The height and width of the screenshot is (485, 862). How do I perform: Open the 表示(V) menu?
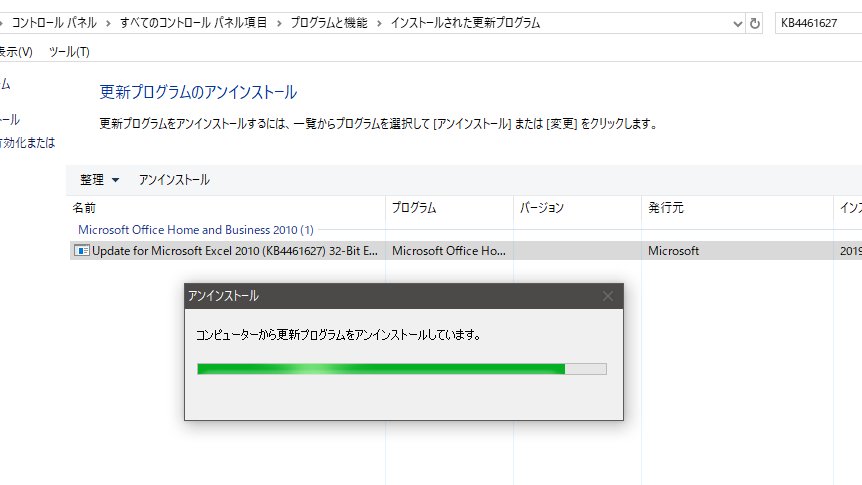pyautogui.click(x=16, y=52)
